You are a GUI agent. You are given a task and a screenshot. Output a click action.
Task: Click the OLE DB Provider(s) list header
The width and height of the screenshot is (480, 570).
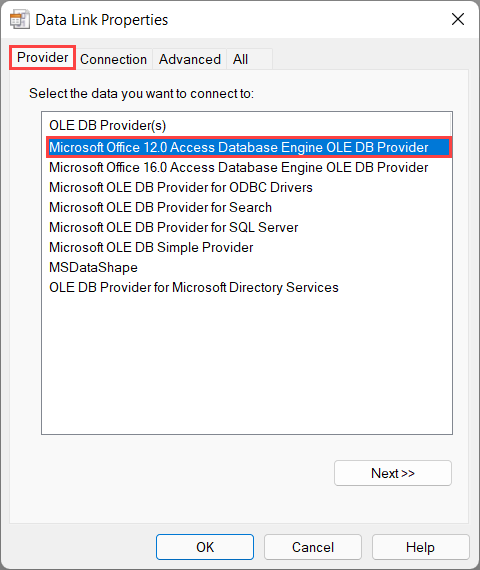coord(108,125)
